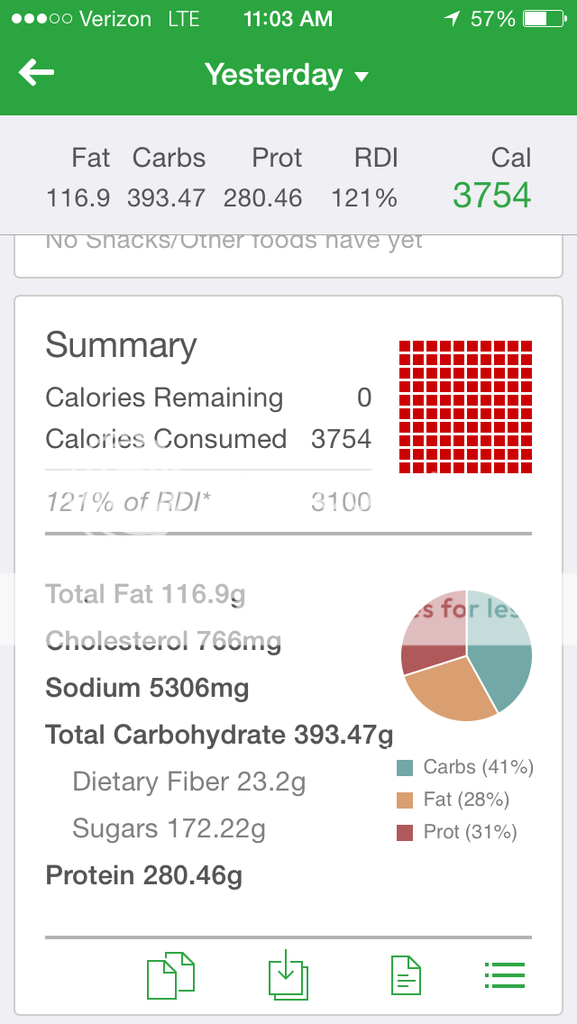Tap the macronutrient pie chart
This screenshot has height=1024, width=577.
(467, 655)
